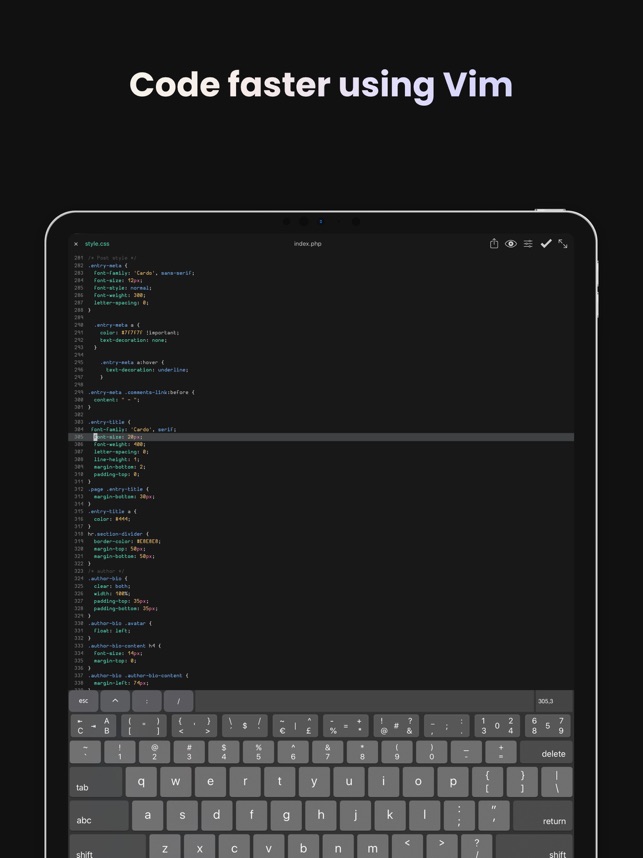Tap the $ 4 key in the number row
The width and height of the screenshot is (643, 858).
tap(224, 752)
